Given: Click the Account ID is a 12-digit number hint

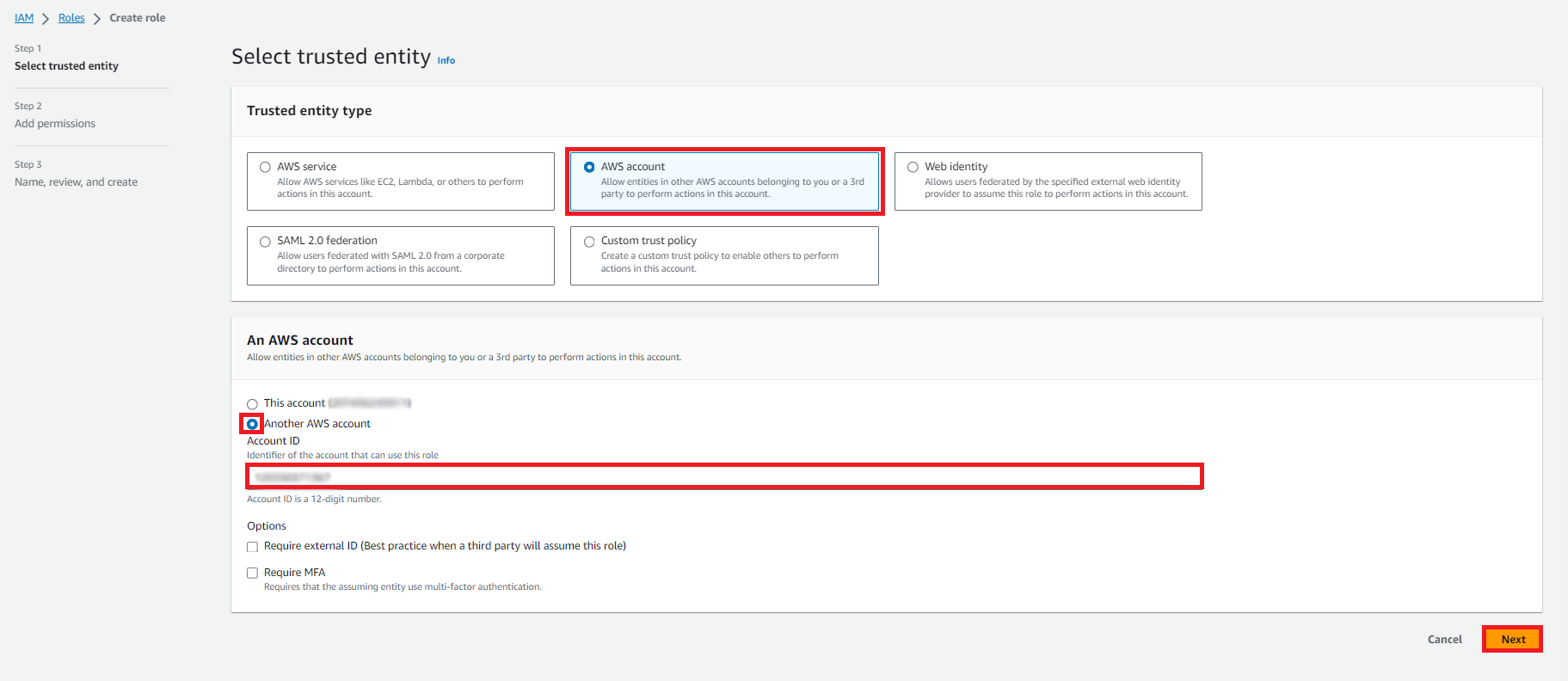Looking at the screenshot, I should click(314, 499).
